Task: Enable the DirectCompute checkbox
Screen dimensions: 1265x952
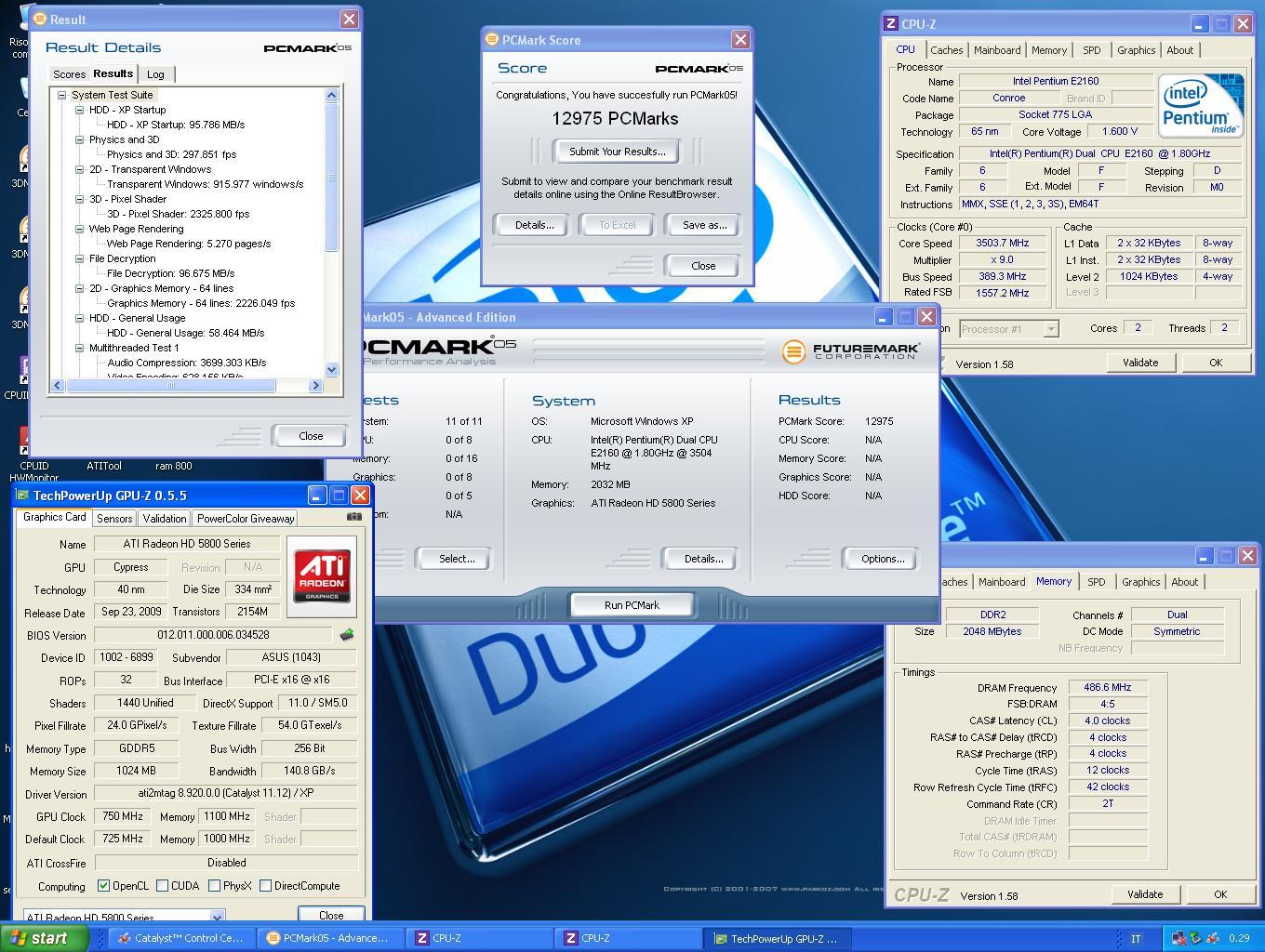Action: pos(265,886)
